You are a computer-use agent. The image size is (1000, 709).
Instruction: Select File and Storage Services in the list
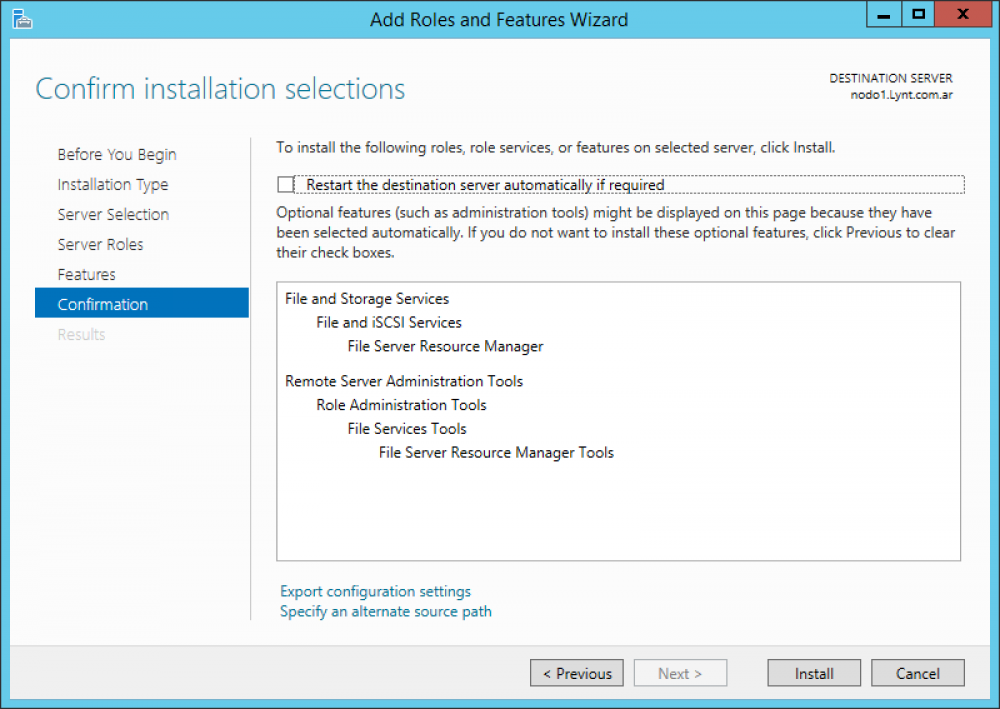pyautogui.click(x=367, y=298)
